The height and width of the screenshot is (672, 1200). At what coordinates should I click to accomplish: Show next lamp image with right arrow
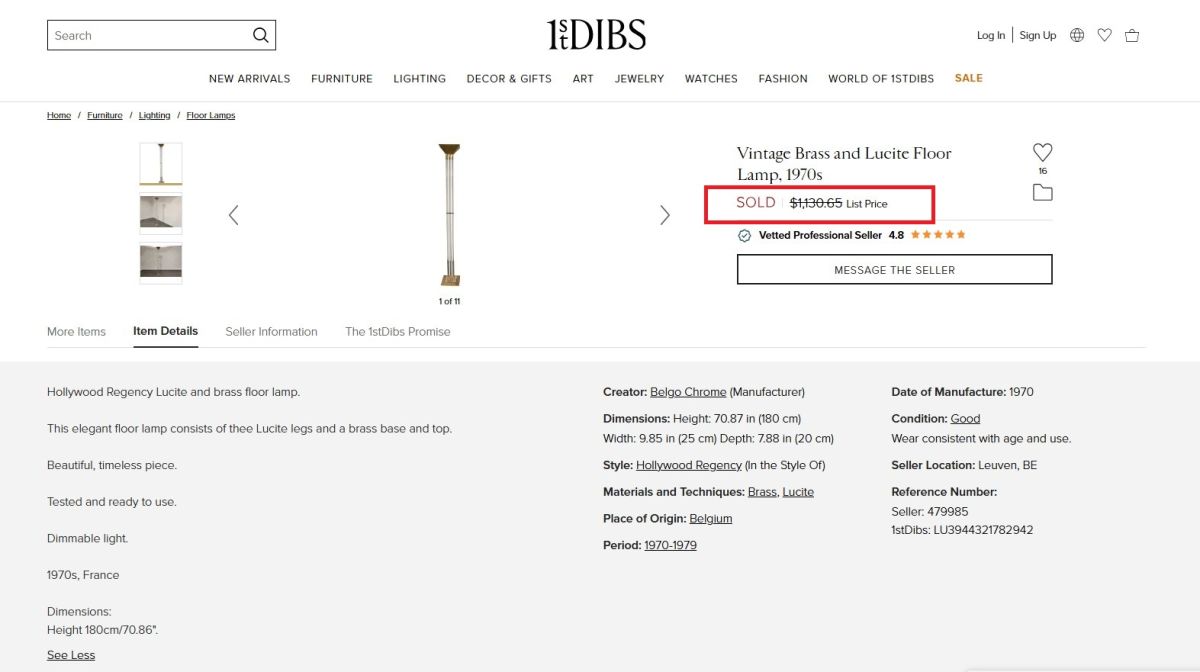tap(665, 215)
